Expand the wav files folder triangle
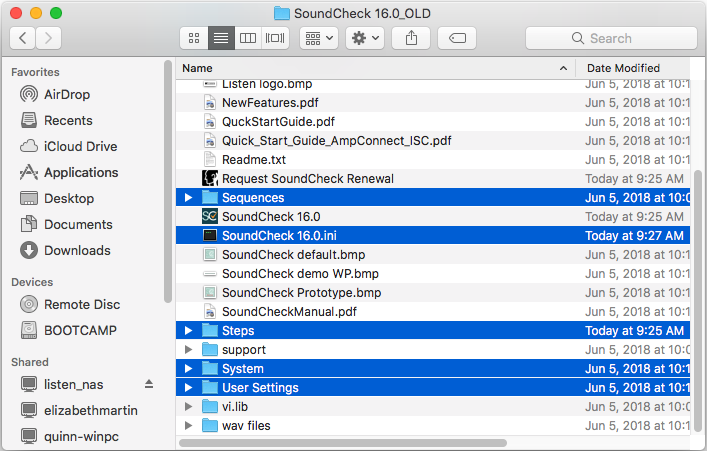This screenshot has height=451, width=707. coord(188,425)
